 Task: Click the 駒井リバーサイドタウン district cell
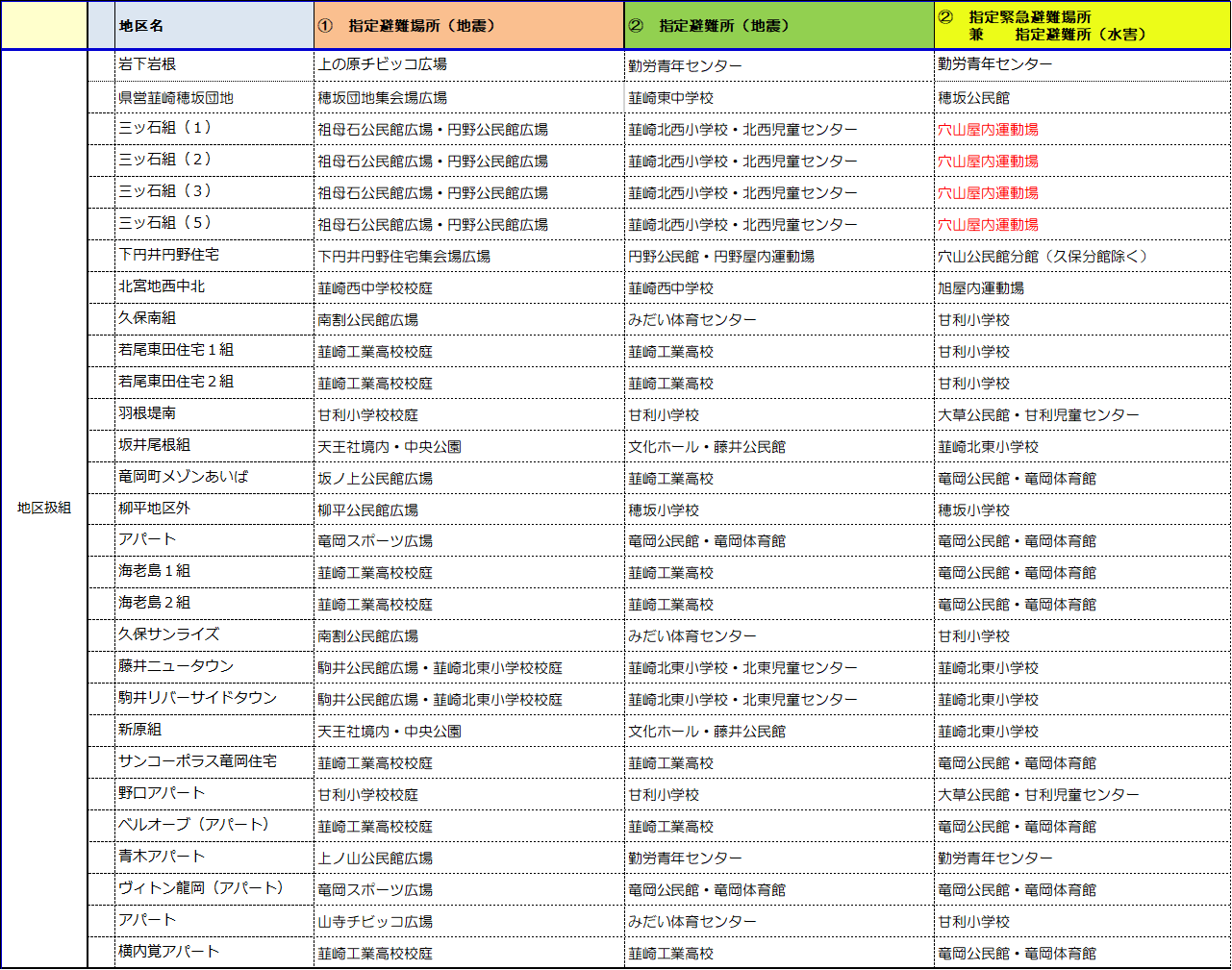[x=214, y=699]
